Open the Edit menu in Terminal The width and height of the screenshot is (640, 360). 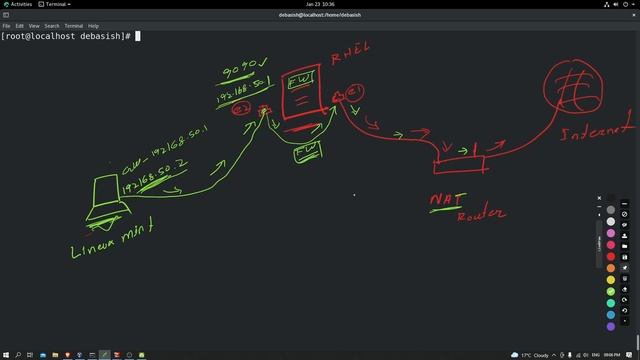click(x=19, y=26)
